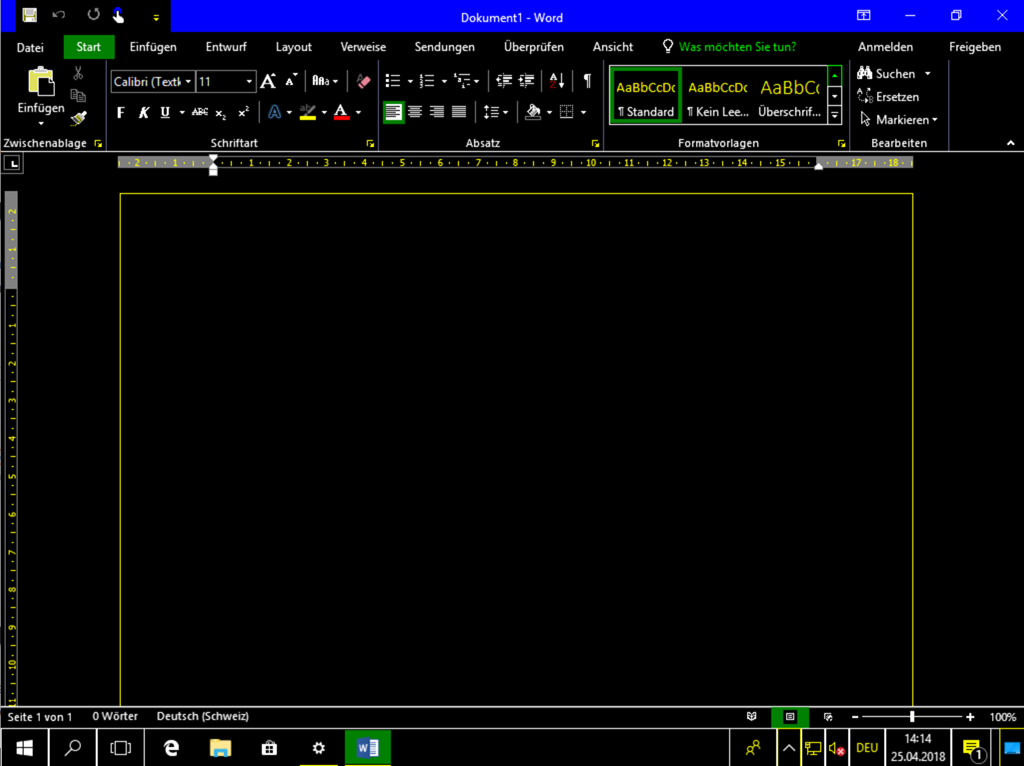
Task: Open the font name dropdown showing Calibri
Action: 153,82
